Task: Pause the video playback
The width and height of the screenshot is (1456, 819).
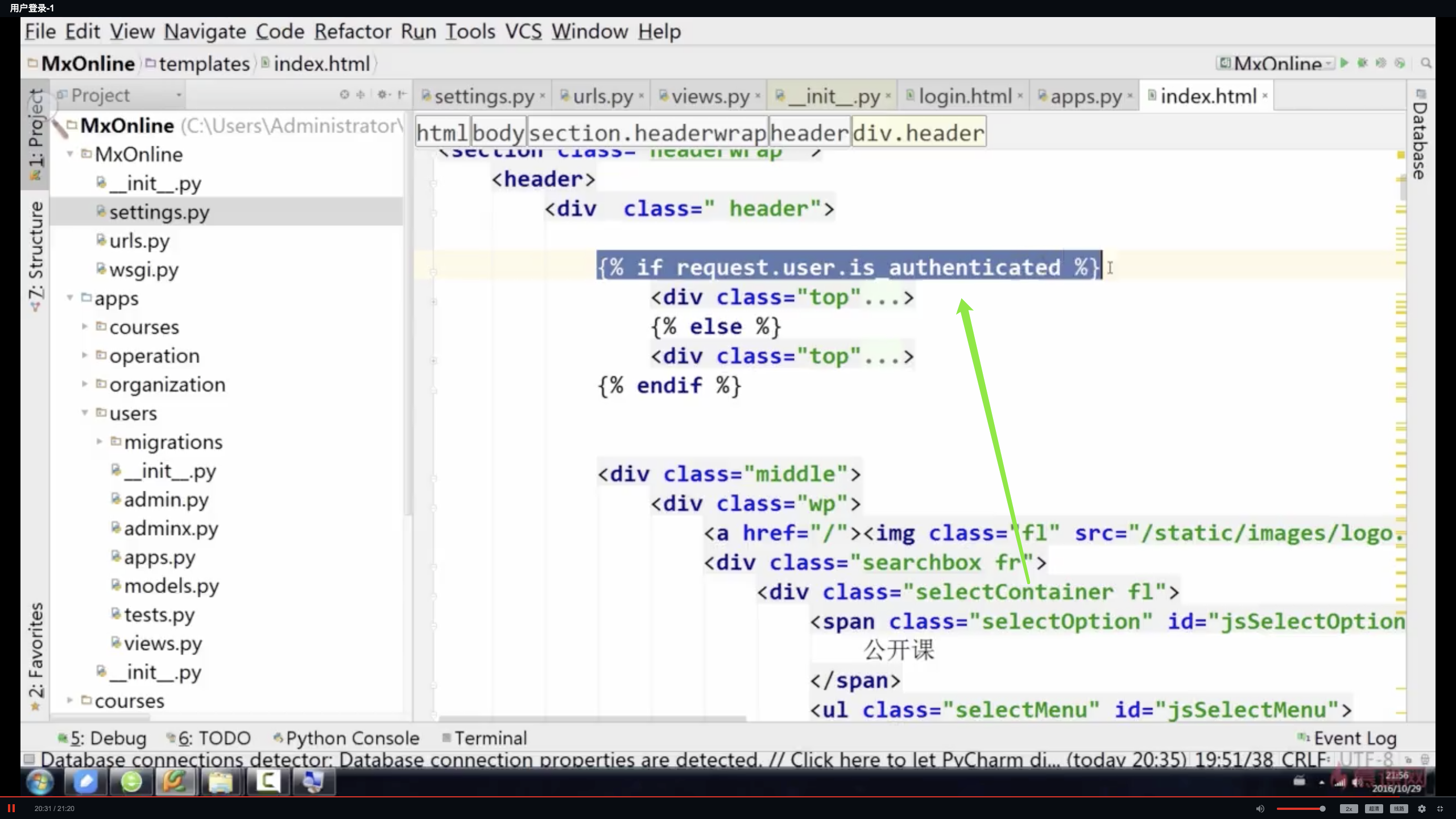Action: click(11, 808)
